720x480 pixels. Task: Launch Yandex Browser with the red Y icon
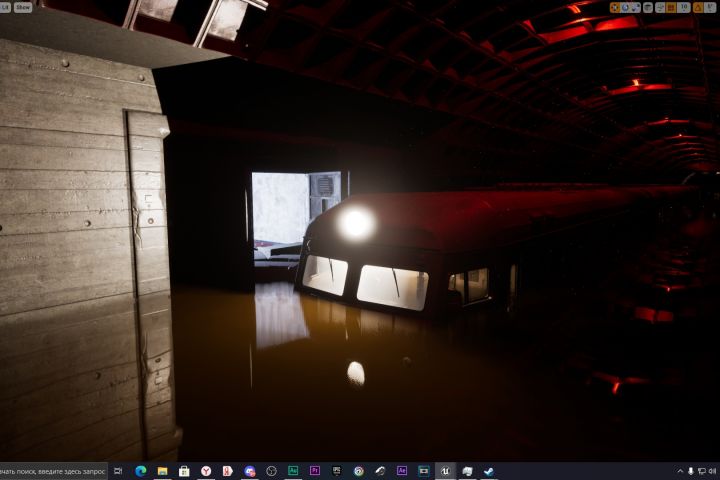tap(206, 471)
